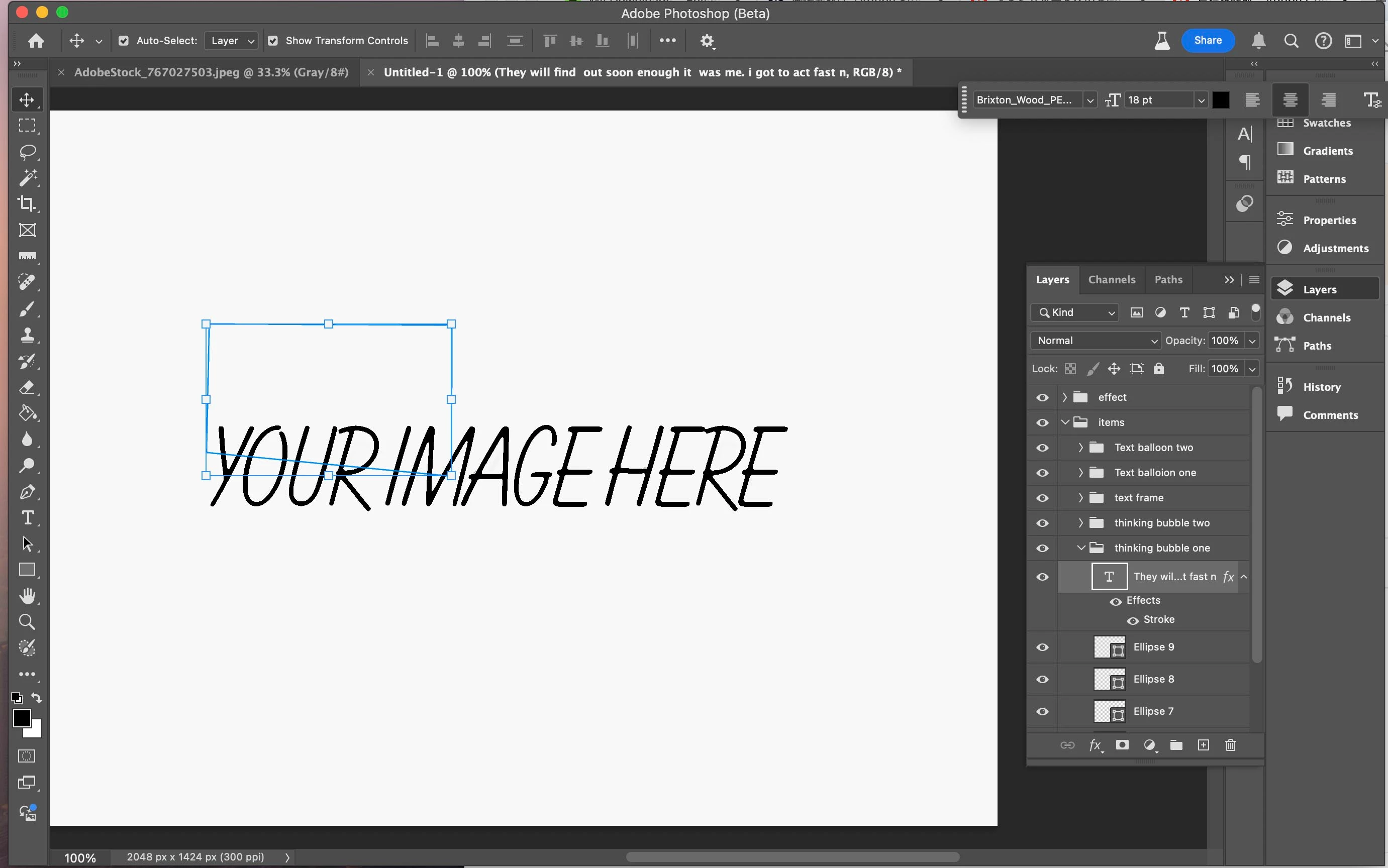Click the delete layer trash icon

[x=1230, y=745]
